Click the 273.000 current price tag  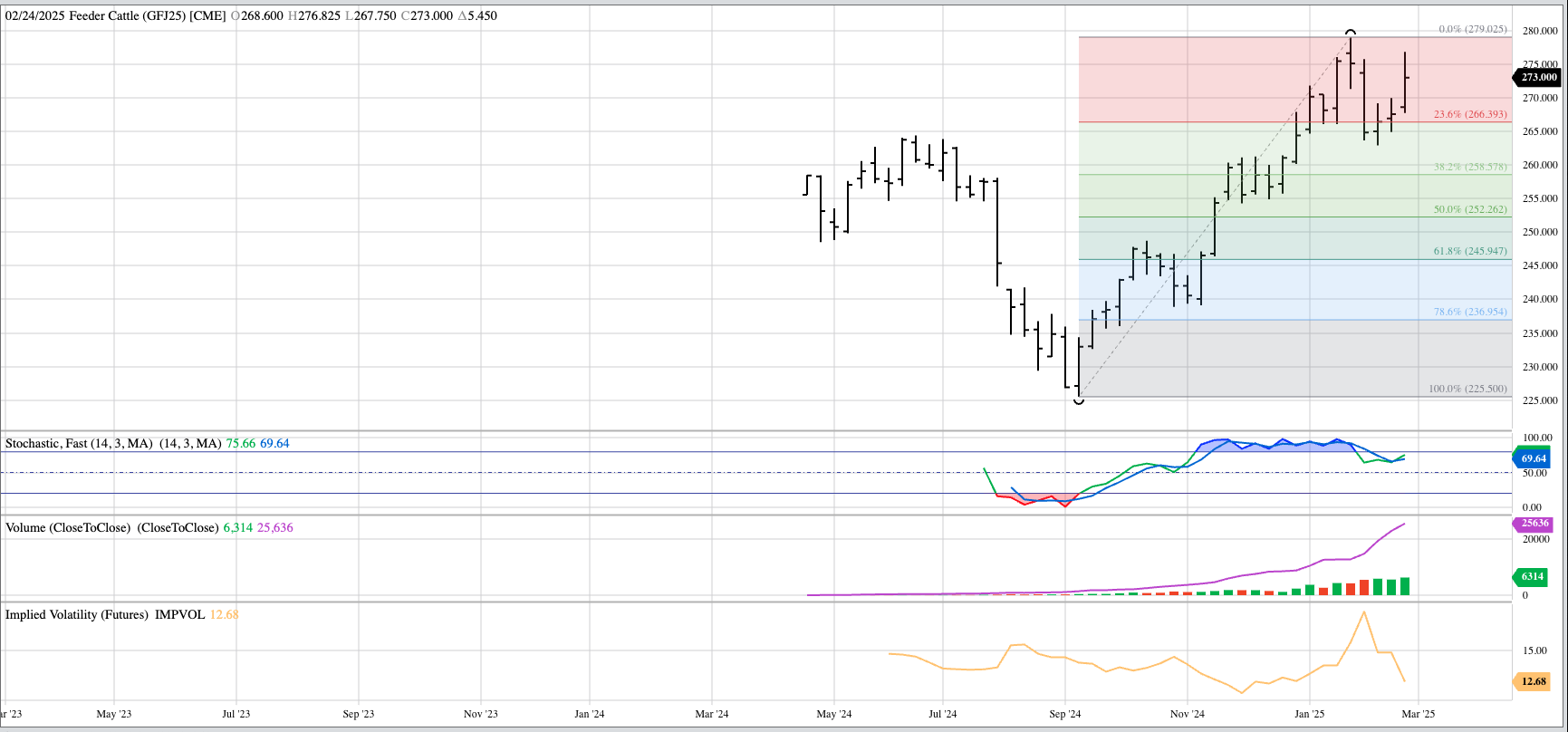click(x=1538, y=78)
